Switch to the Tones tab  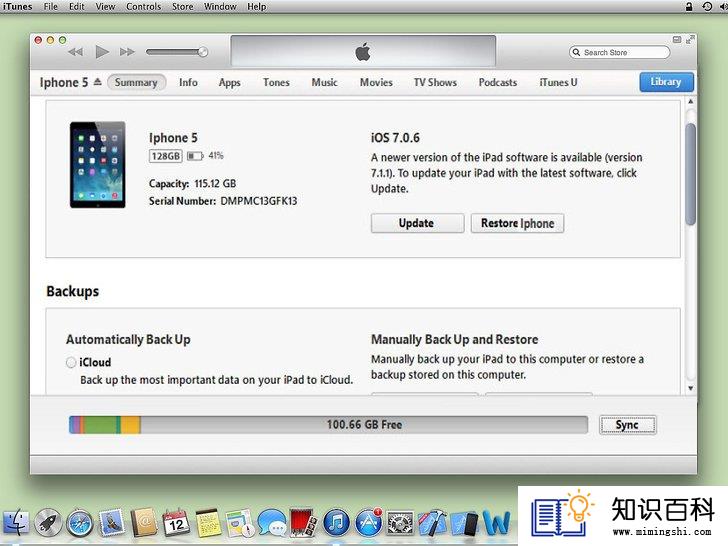tap(276, 82)
